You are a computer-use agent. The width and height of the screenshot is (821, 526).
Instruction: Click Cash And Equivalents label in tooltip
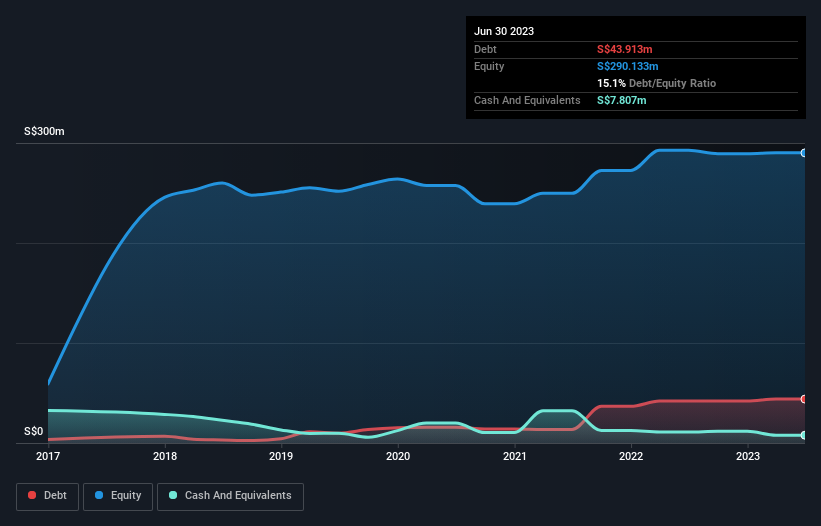527,100
